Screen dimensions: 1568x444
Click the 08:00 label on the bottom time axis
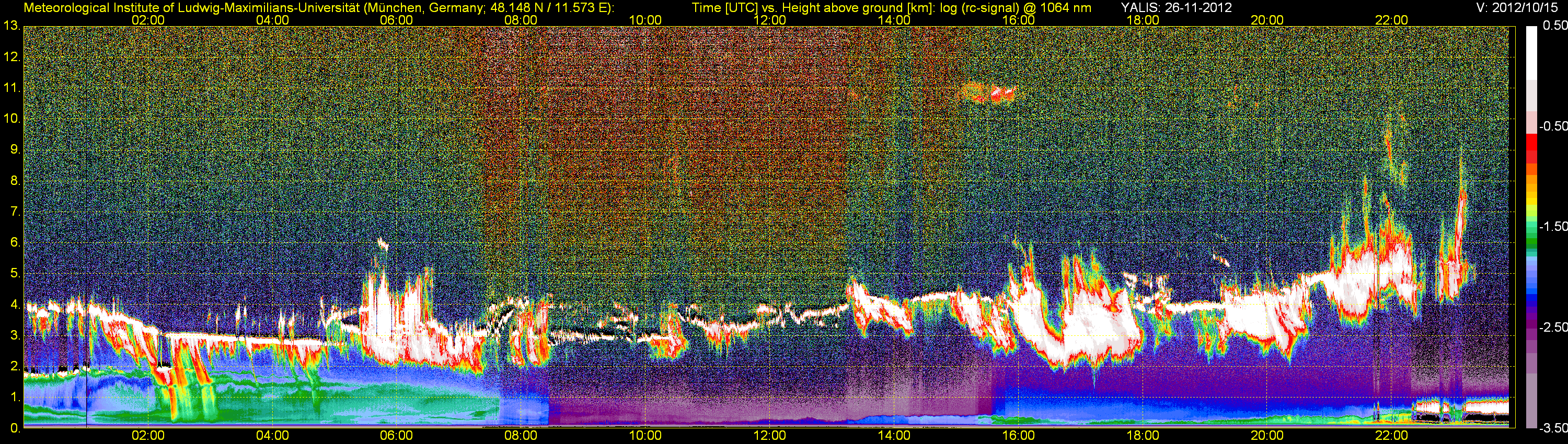coord(521,436)
